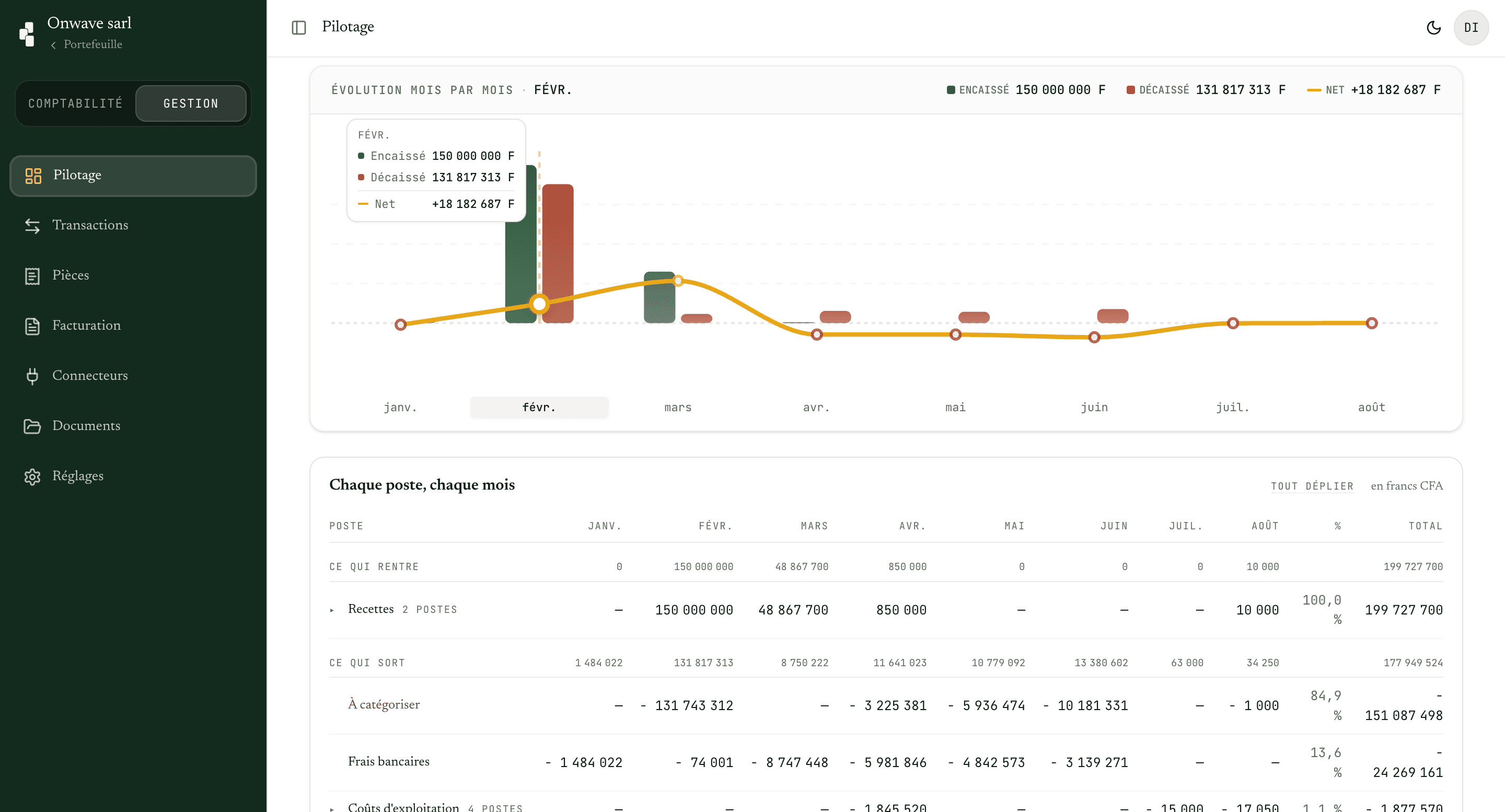Click the Connecteurs plug icon

[33, 377]
